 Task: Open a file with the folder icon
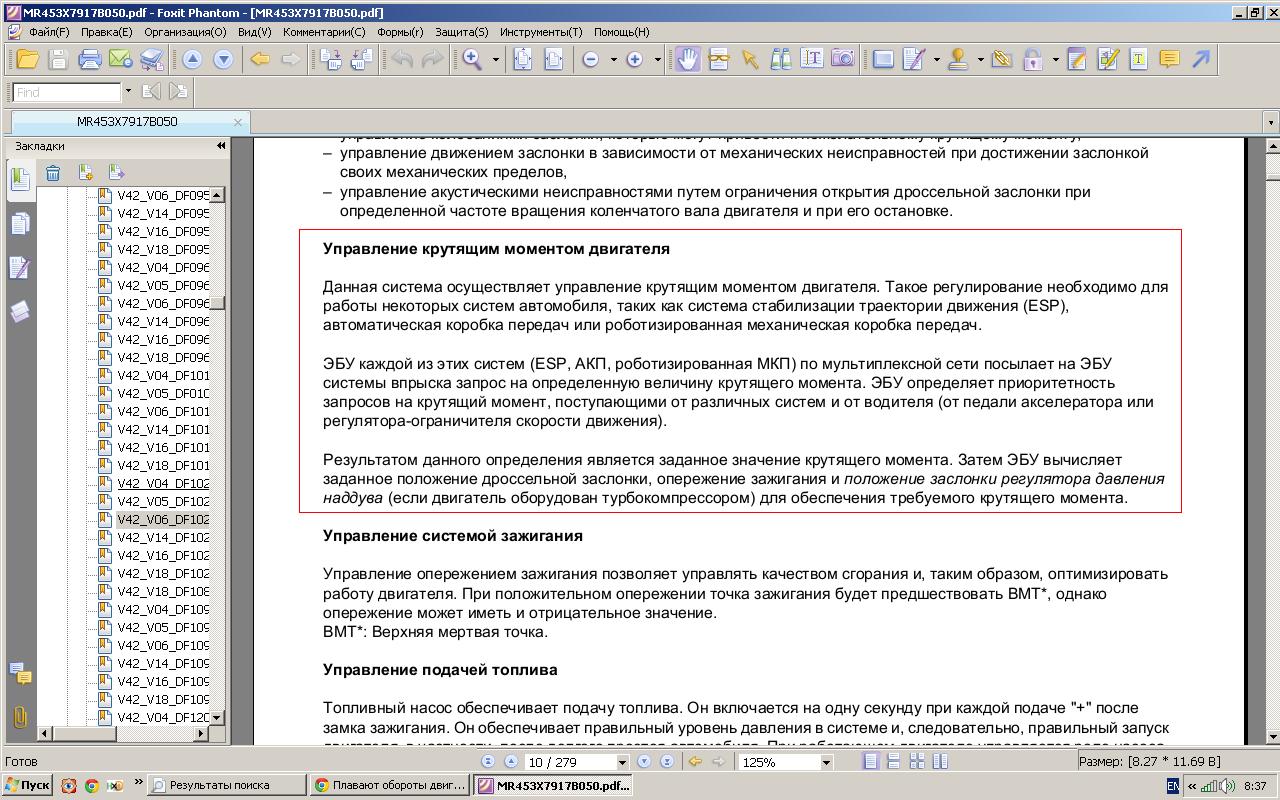click(x=26, y=60)
